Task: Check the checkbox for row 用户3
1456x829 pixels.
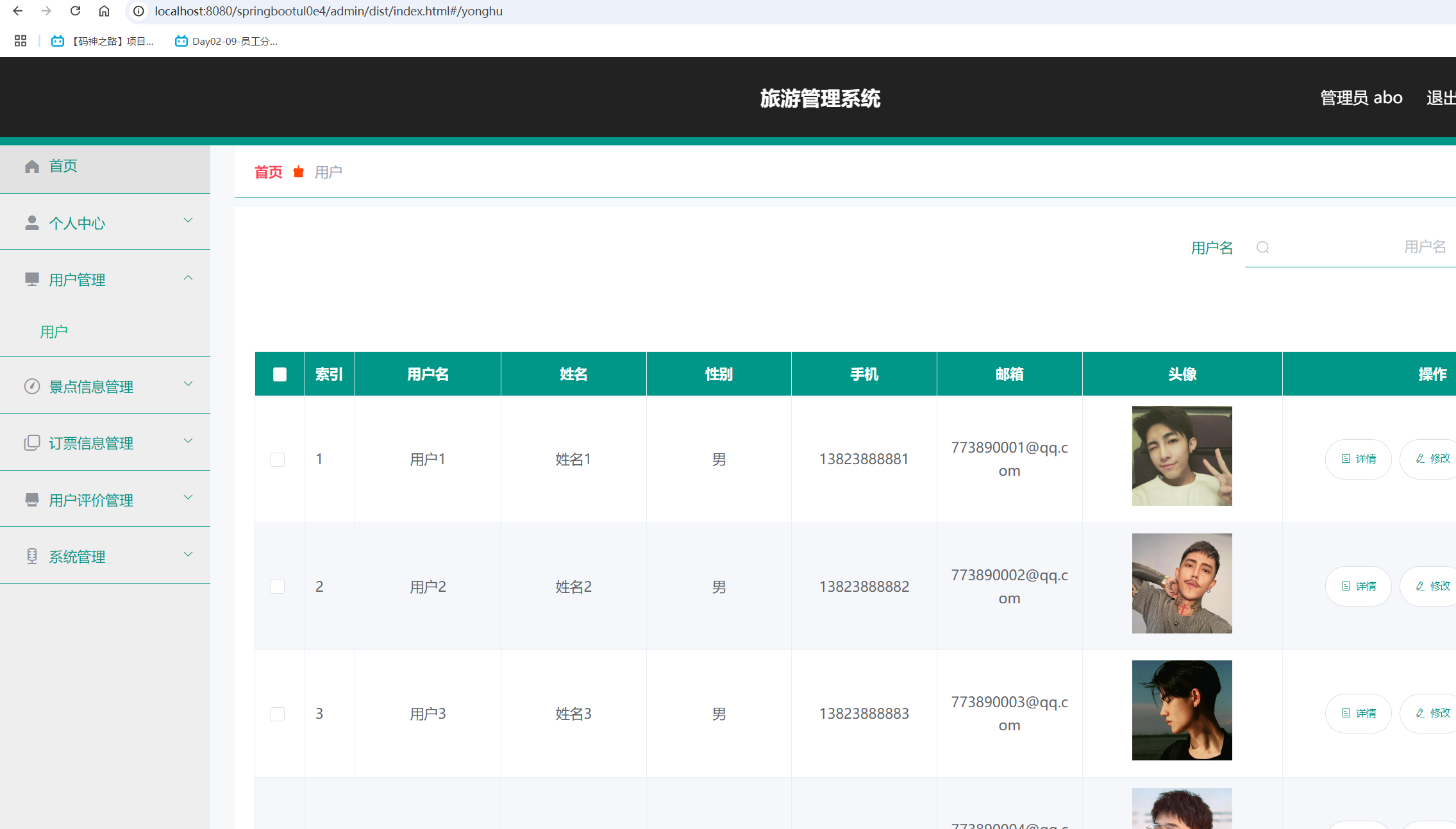Action: 278,714
